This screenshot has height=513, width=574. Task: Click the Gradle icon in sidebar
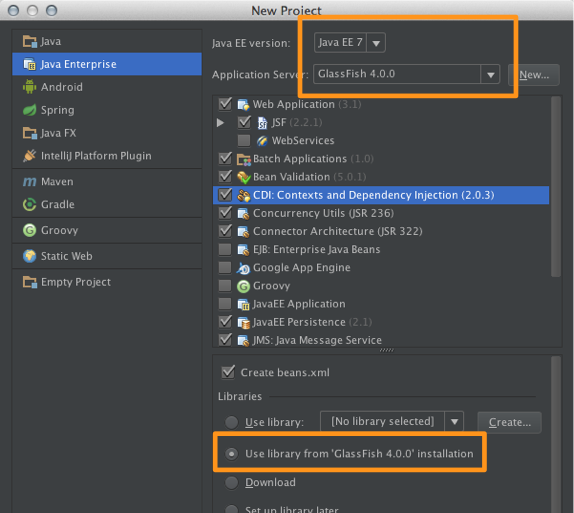click(29, 204)
